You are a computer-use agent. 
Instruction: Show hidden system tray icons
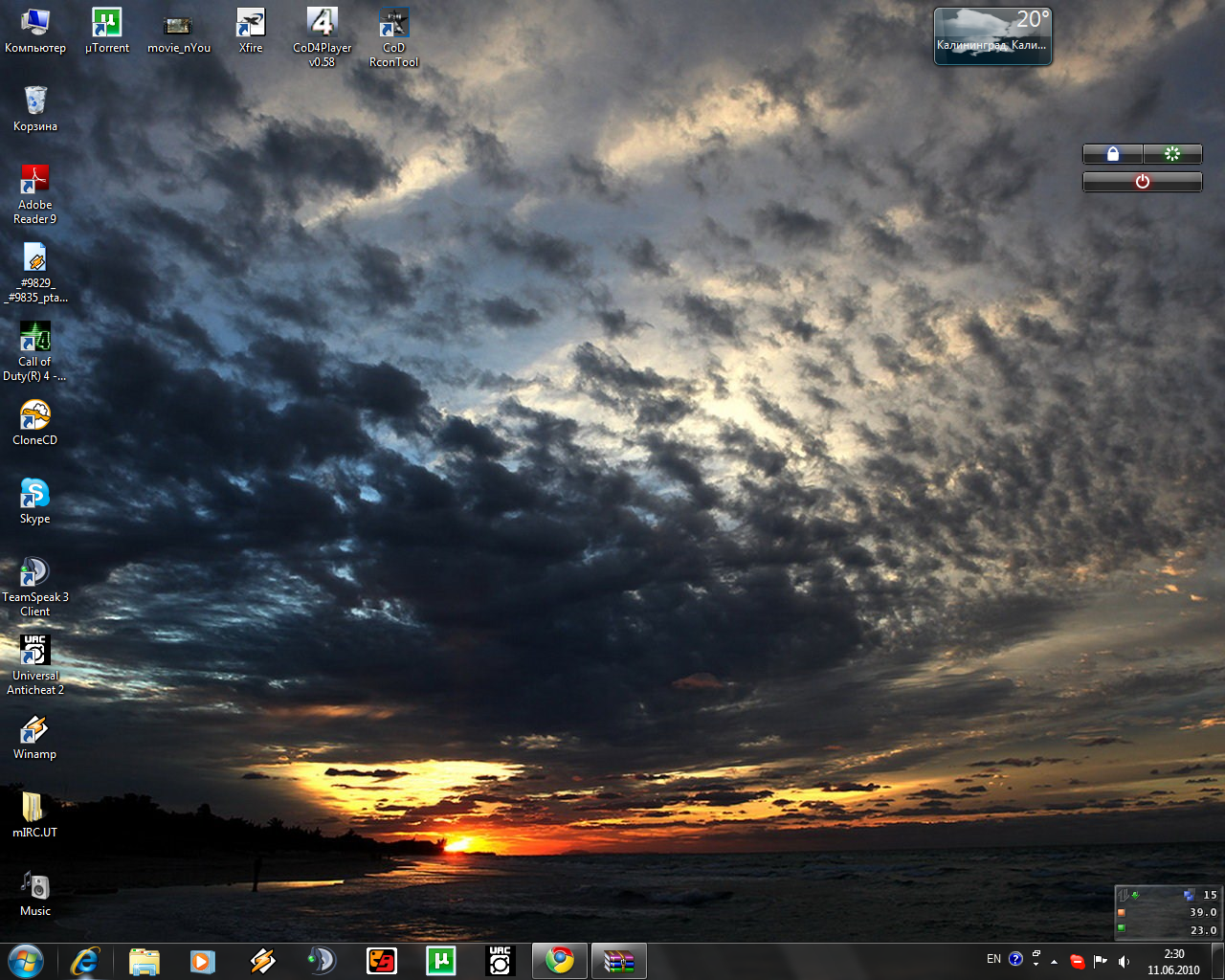click(x=1054, y=962)
